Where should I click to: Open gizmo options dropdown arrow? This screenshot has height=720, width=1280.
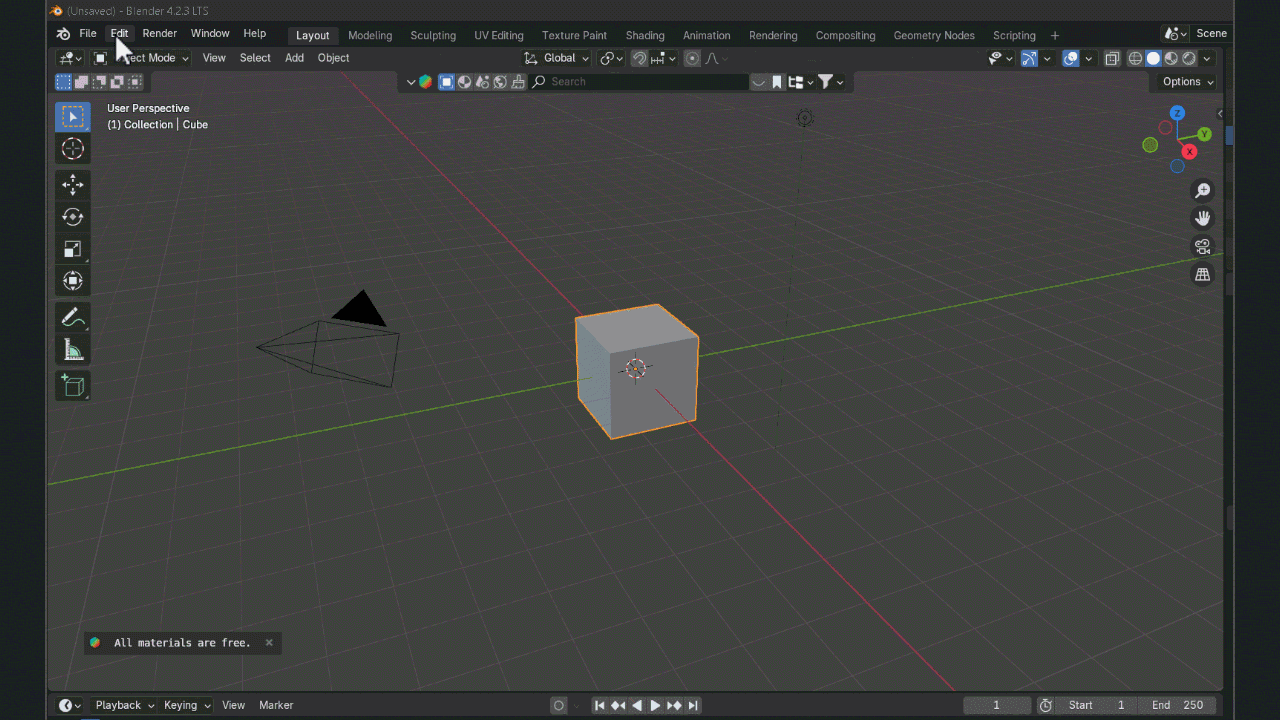click(1047, 58)
